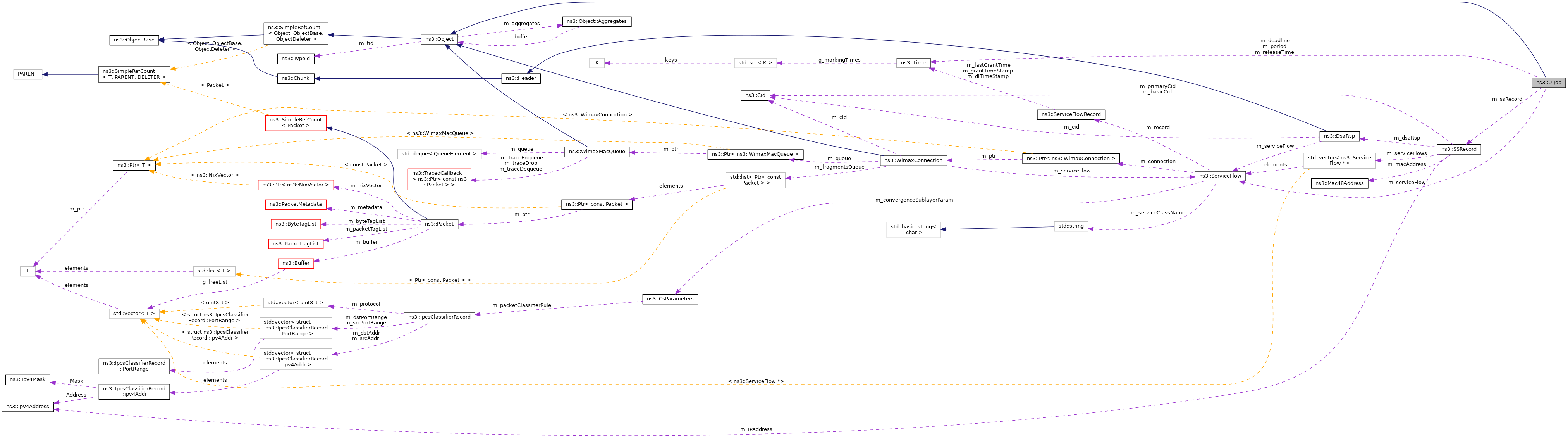This screenshot has width=1568, height=438.
Task: Open the ns3::SSRecord node
Action: (x=1458, y=149)
